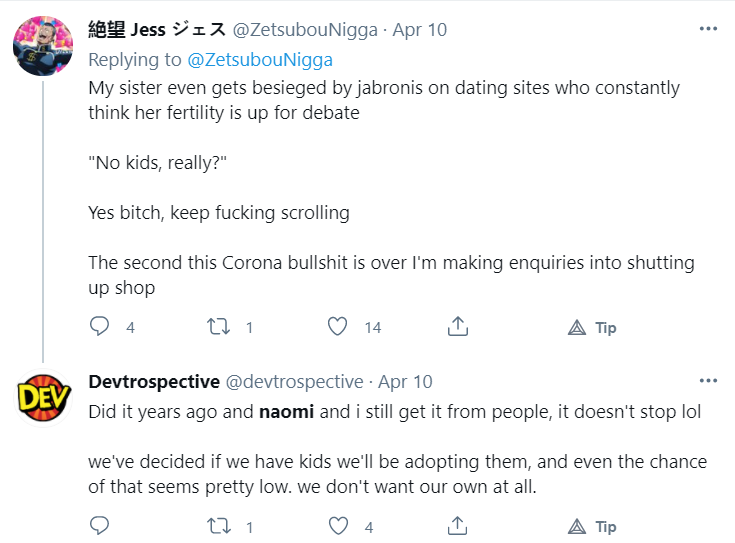Tip Jess using the Tip icon
The width and height of the screenshot is (735, 543).
pos(592,327)
